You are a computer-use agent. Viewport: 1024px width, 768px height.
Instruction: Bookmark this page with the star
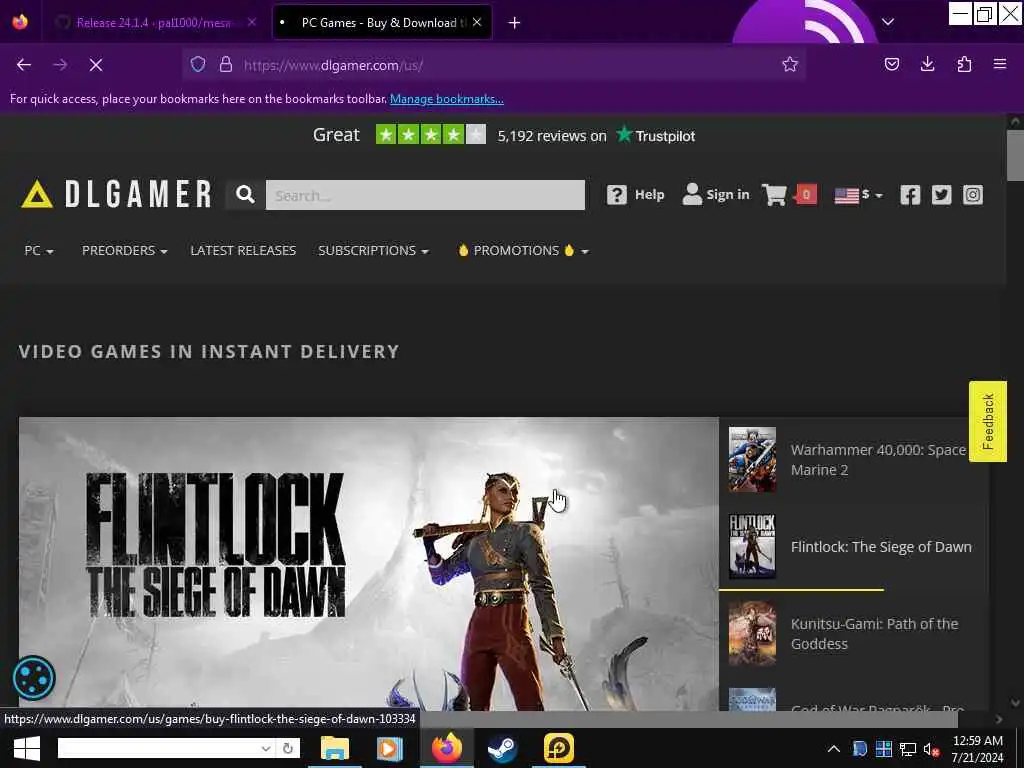coord(790,65)
